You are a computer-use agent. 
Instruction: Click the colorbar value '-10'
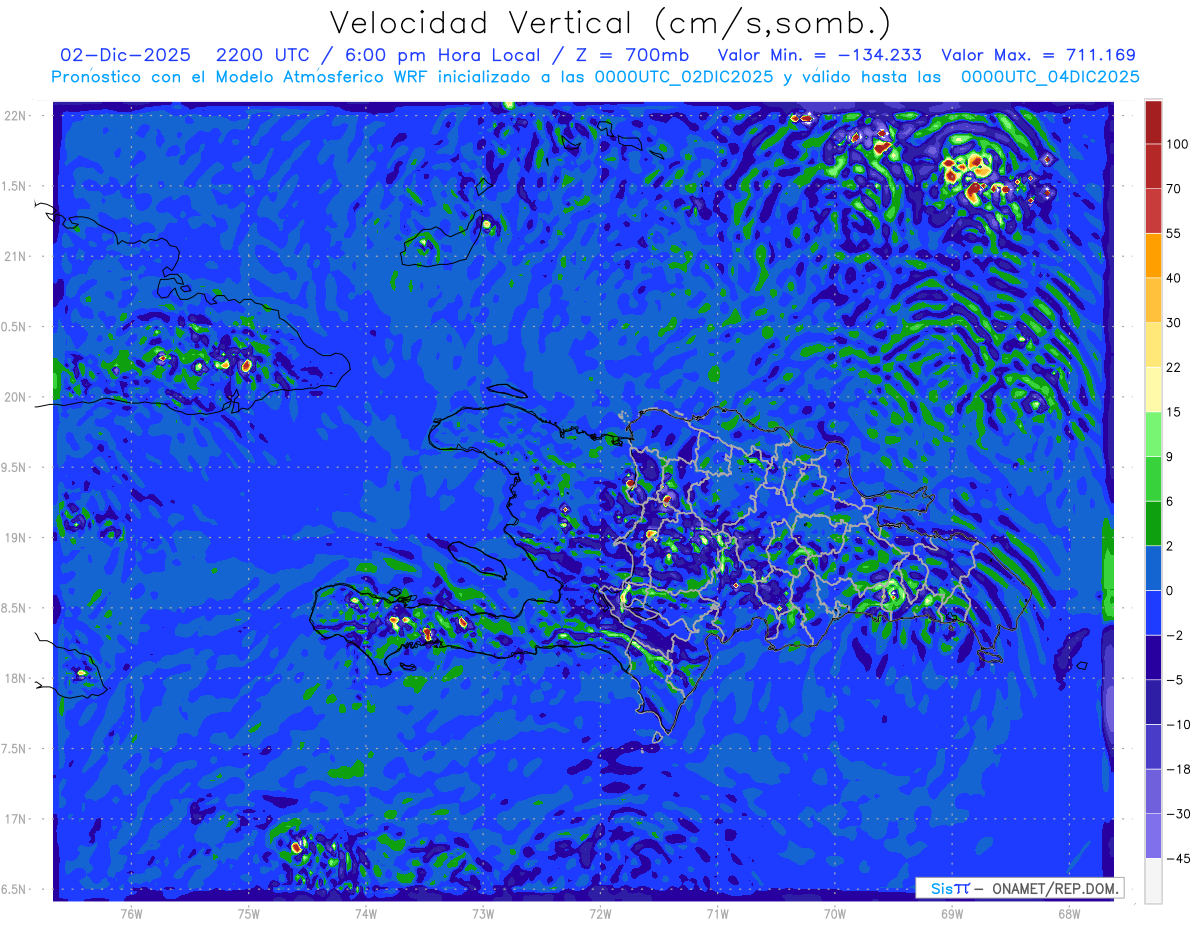click(1178, 724)
